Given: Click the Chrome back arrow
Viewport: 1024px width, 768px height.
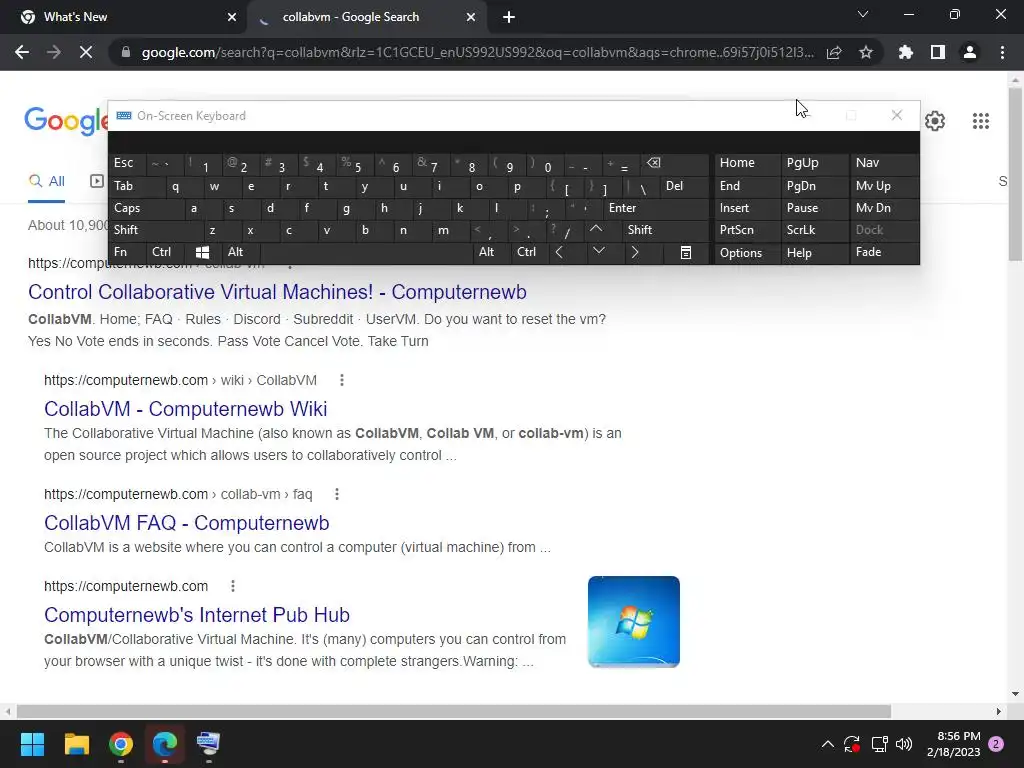Looking at the screenshot, I should tap(22, 52).
